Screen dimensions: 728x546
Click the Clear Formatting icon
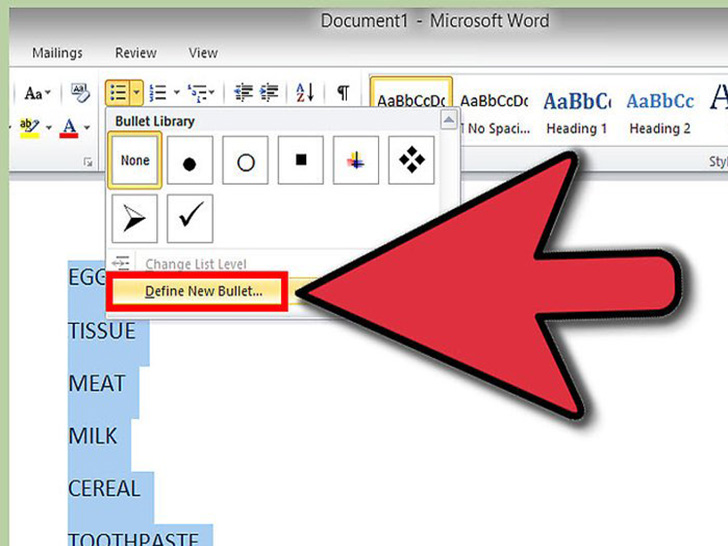(80, 93)
